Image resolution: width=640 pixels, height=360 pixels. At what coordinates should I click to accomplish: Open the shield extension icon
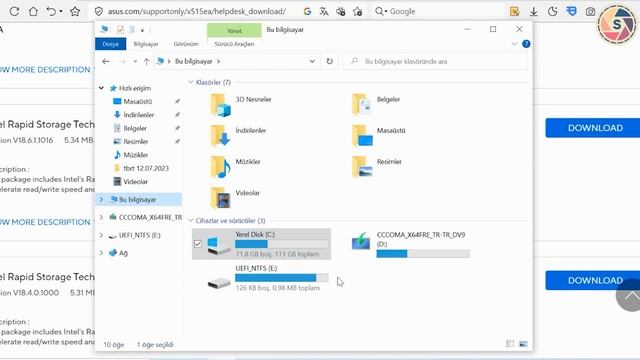point(571,11)
